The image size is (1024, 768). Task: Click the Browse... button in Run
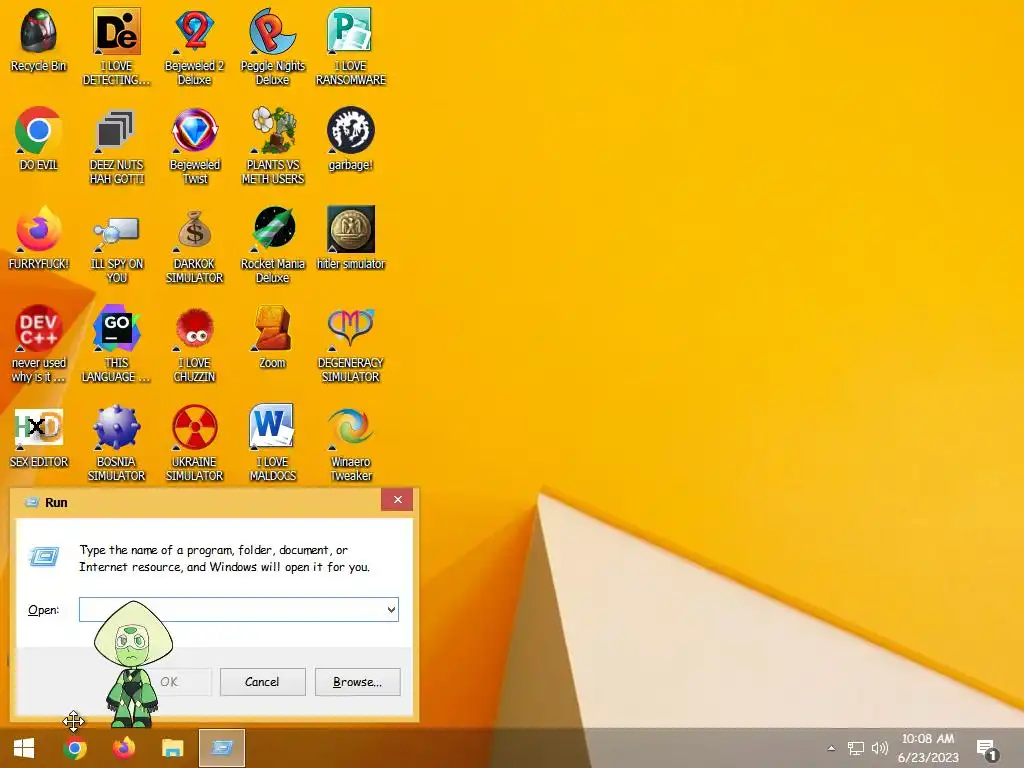pos(357,682)
